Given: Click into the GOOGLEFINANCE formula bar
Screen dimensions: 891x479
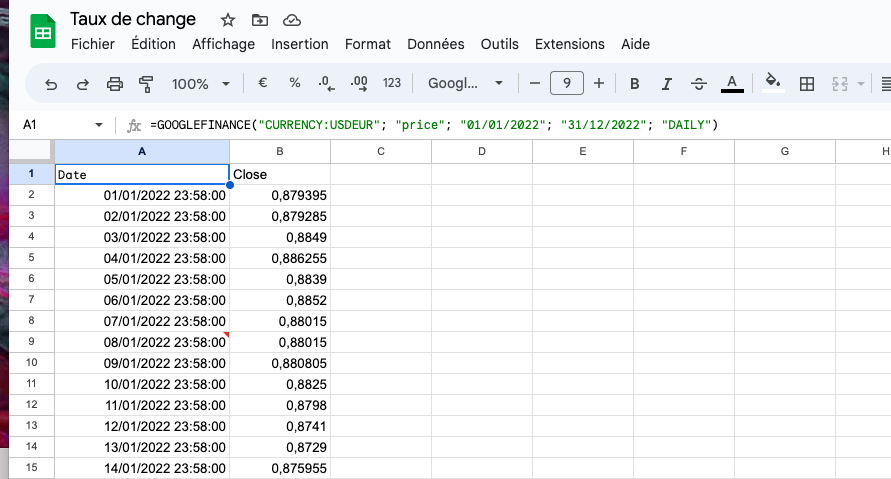Looking at the screenshot, I should (435, 124).
